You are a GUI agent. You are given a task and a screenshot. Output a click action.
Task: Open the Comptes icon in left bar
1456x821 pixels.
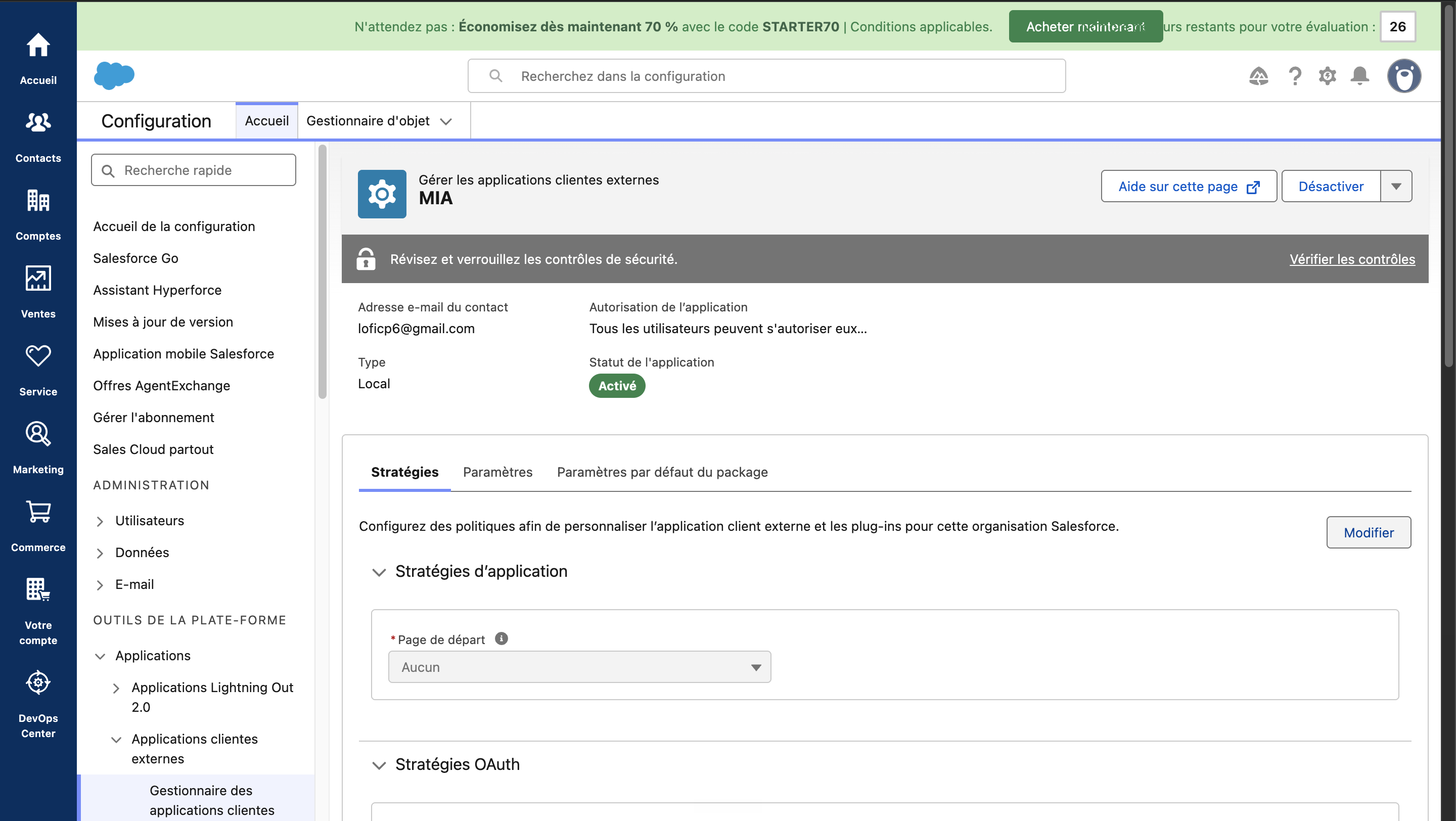click(38, 200)
